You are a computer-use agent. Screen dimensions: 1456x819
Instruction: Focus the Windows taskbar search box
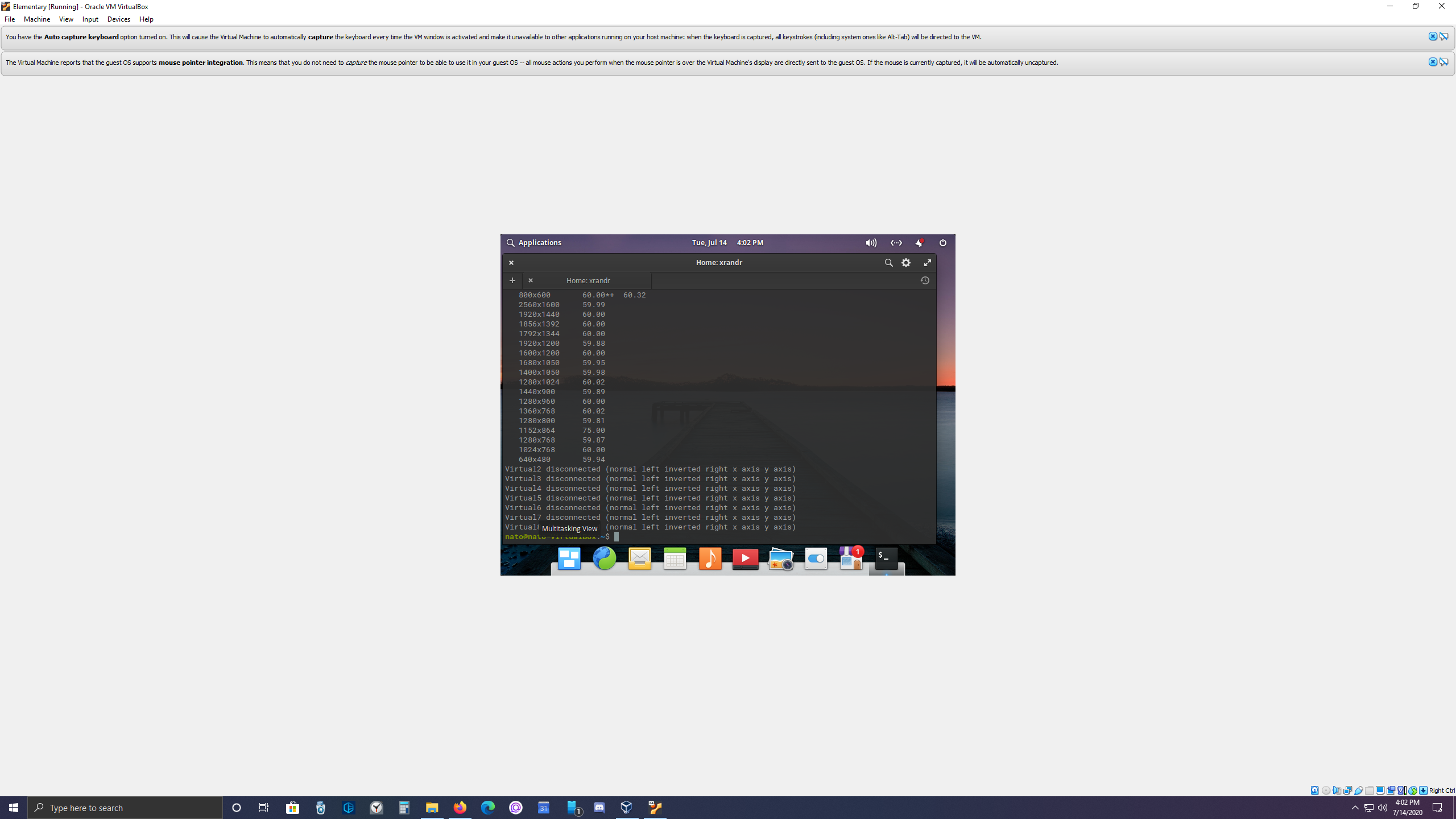(125, 808)
